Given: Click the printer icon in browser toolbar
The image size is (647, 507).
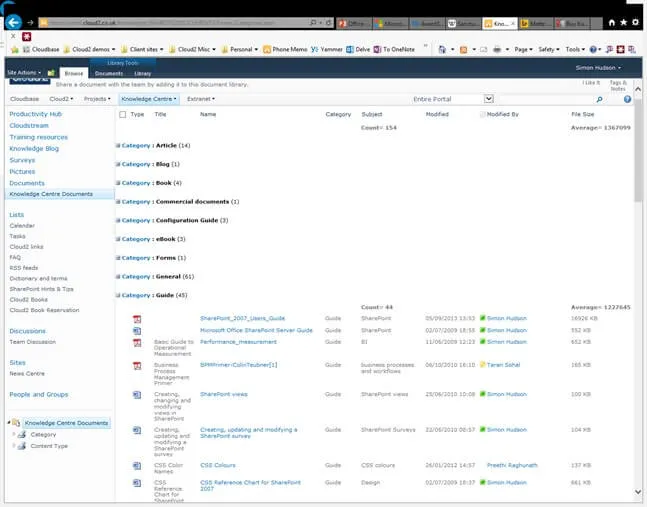Looking at the screenshot, I should coord(495,48).
